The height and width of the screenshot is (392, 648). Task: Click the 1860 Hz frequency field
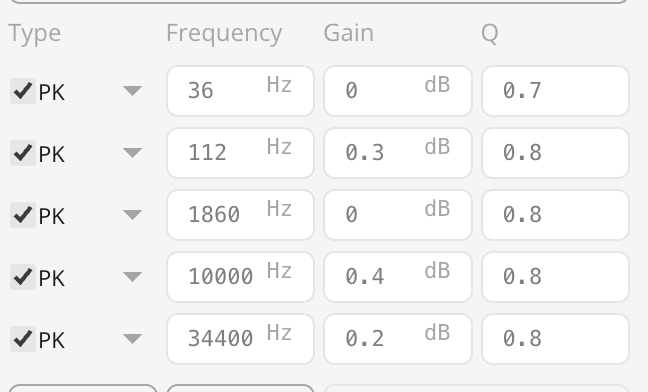pyautogui.click(x=240, y=215)
